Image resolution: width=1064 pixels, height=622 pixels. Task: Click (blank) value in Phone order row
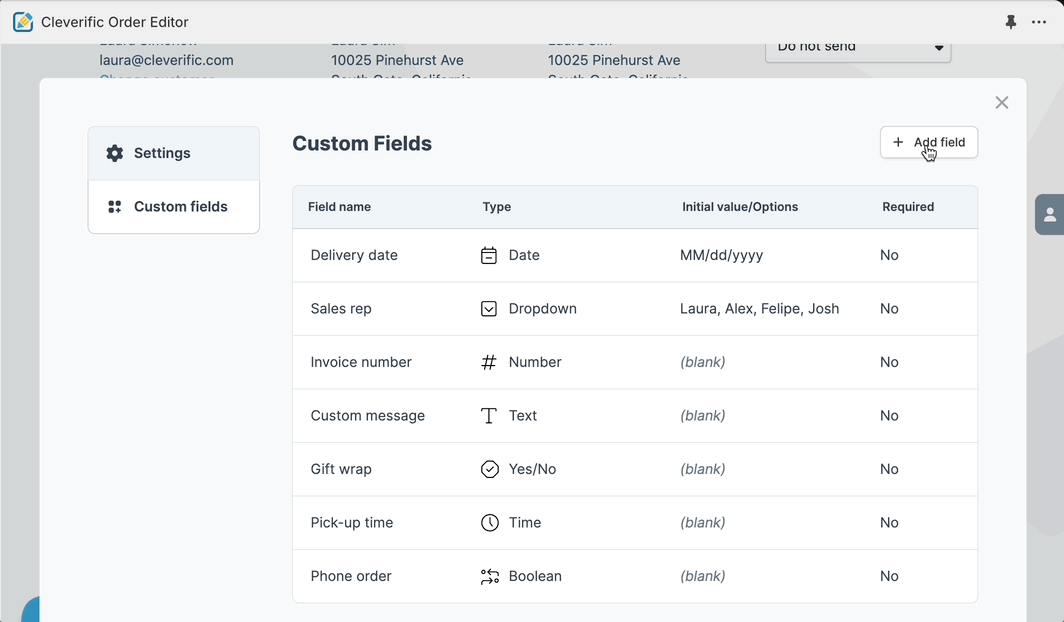tap(702, 577)
